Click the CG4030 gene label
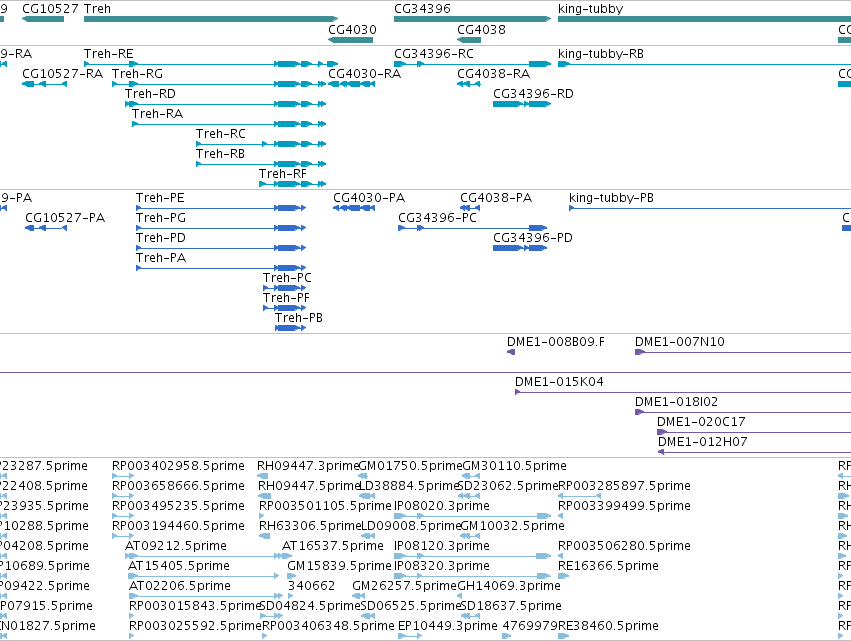 pyautogui.click(x=352, y=30)
